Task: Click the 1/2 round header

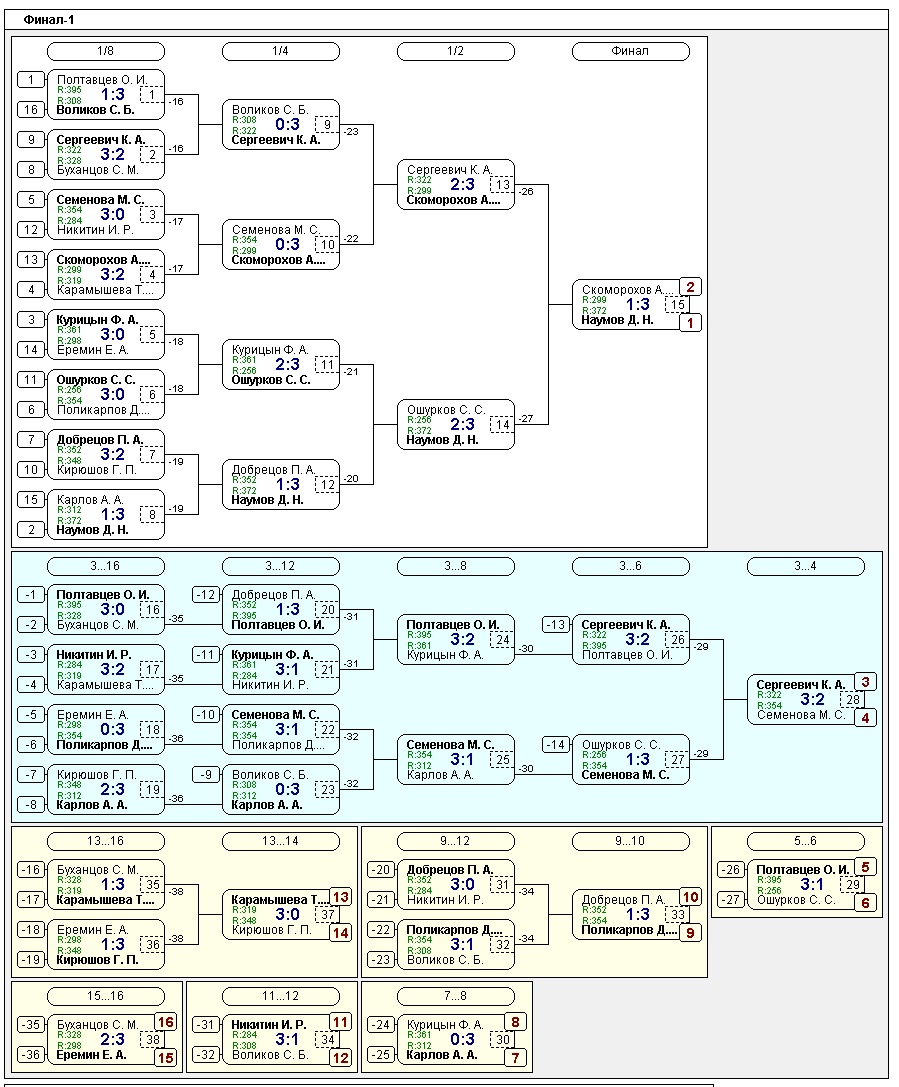Action: pyautogui.click(x=455, y=51)
